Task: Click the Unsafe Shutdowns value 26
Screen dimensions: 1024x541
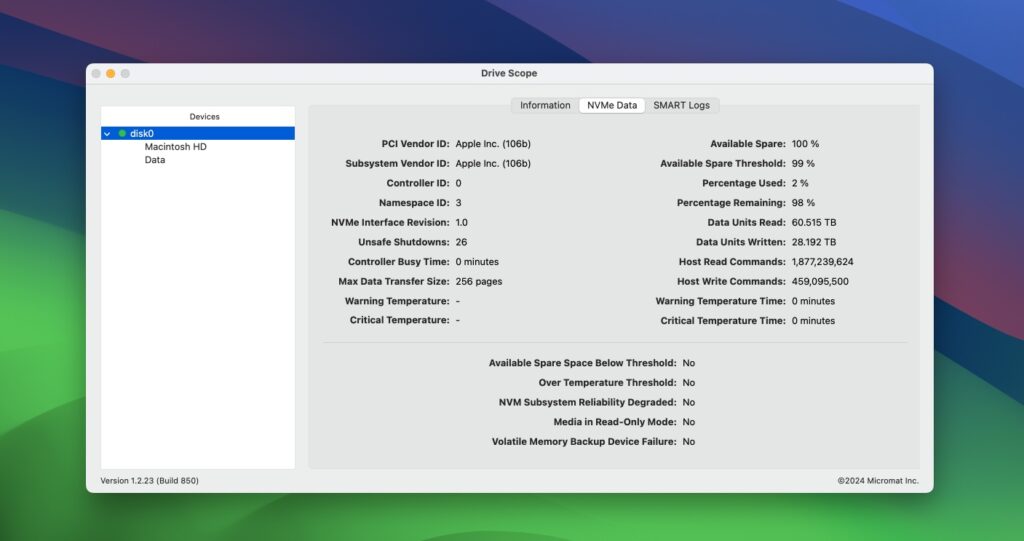Action: [461, 242]
